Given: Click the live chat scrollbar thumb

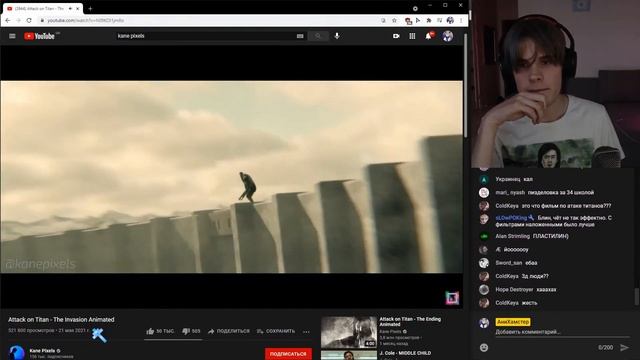Looking at the screenshot, I should pos(636,297).
